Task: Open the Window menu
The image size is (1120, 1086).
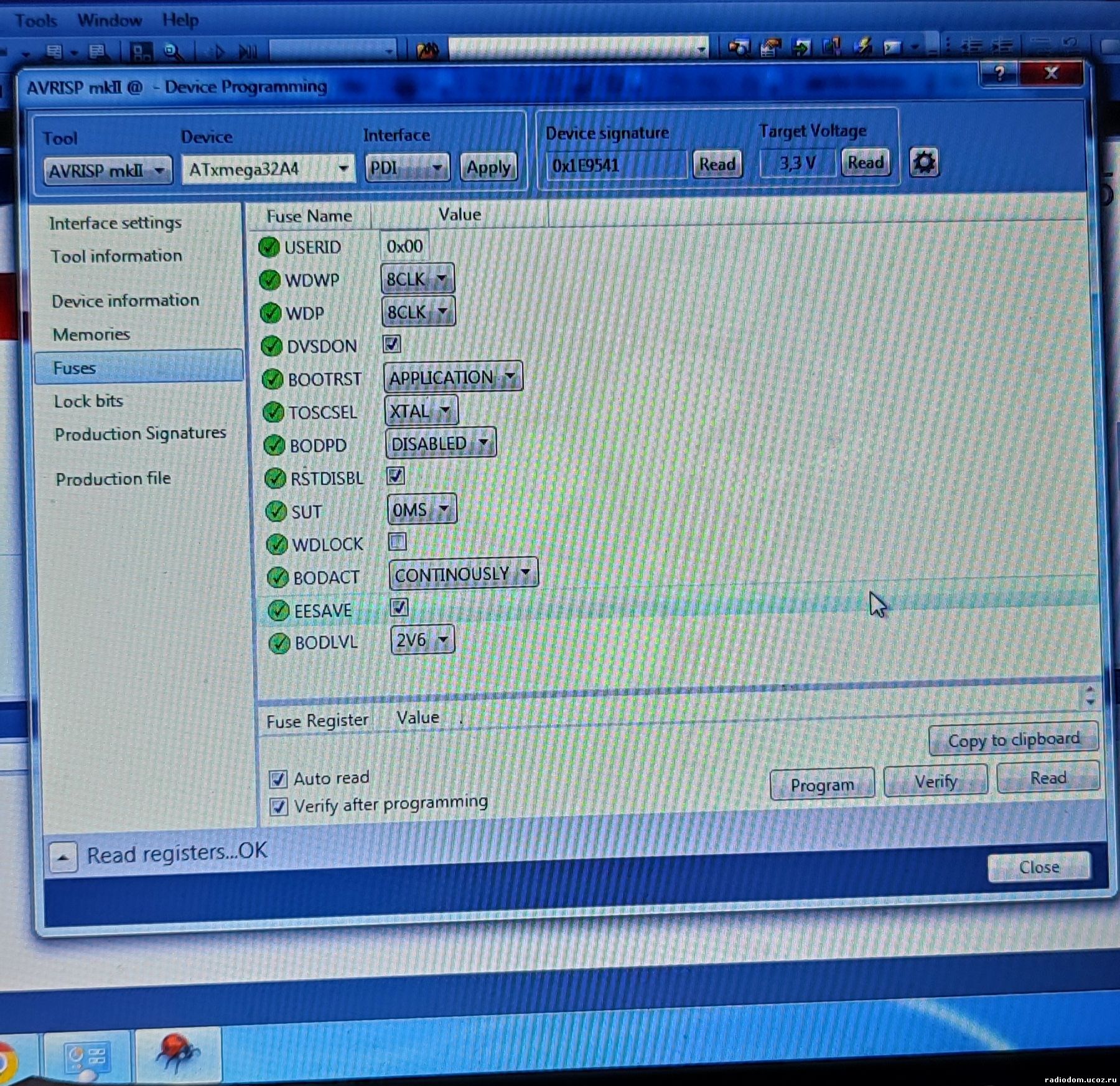Action: click(110, 20)
